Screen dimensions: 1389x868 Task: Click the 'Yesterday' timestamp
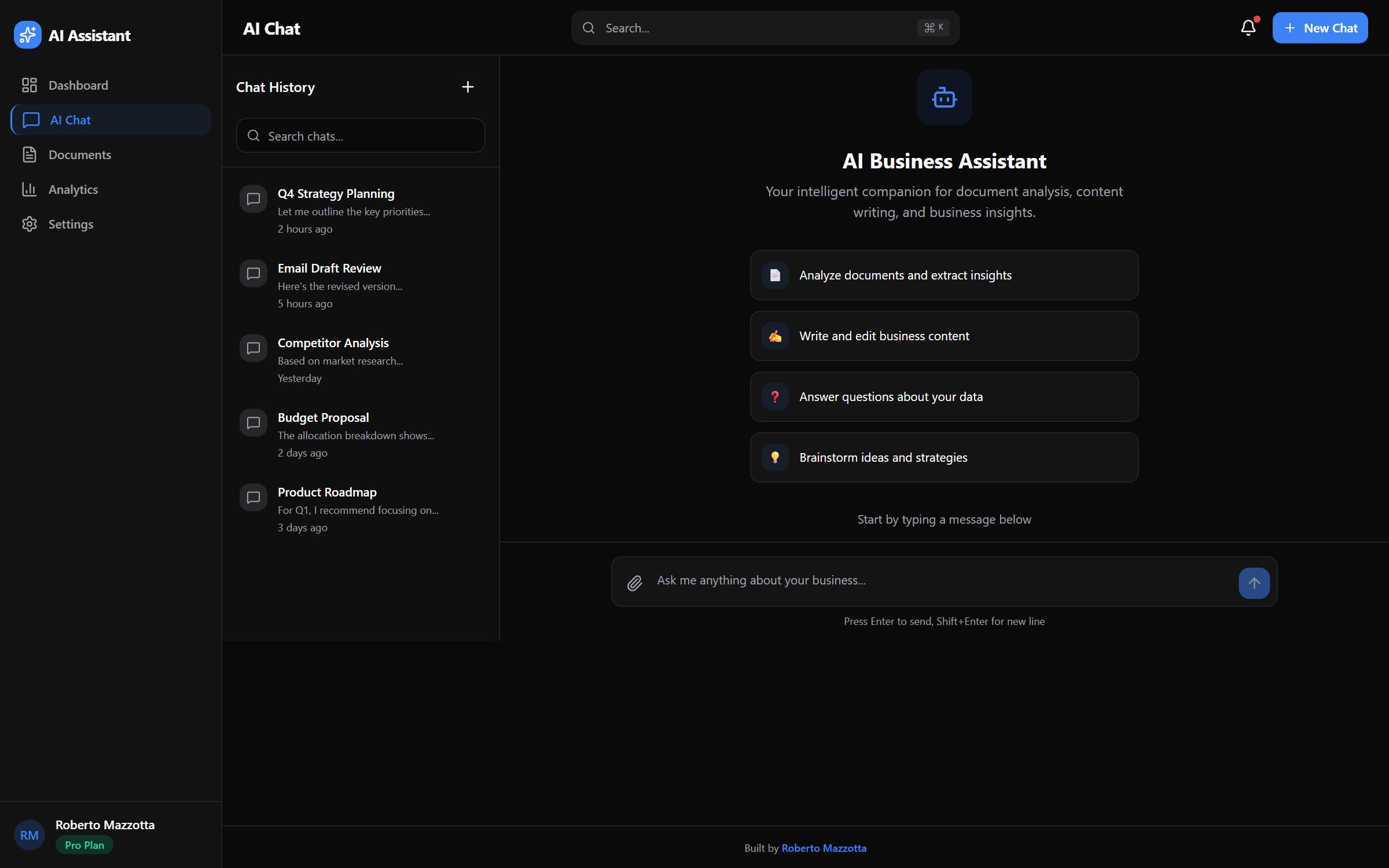tap(299, 378)
